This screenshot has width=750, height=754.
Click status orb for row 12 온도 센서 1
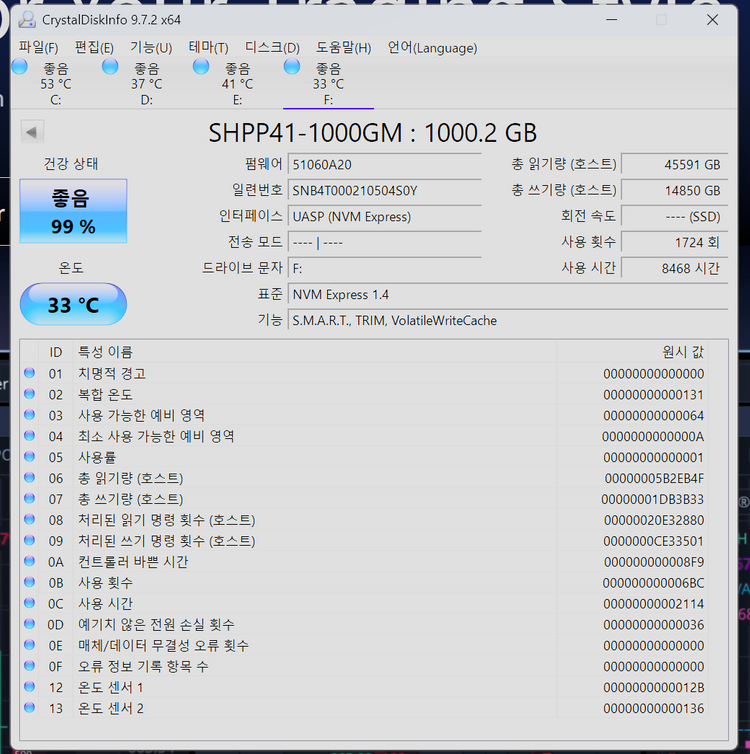29,687
